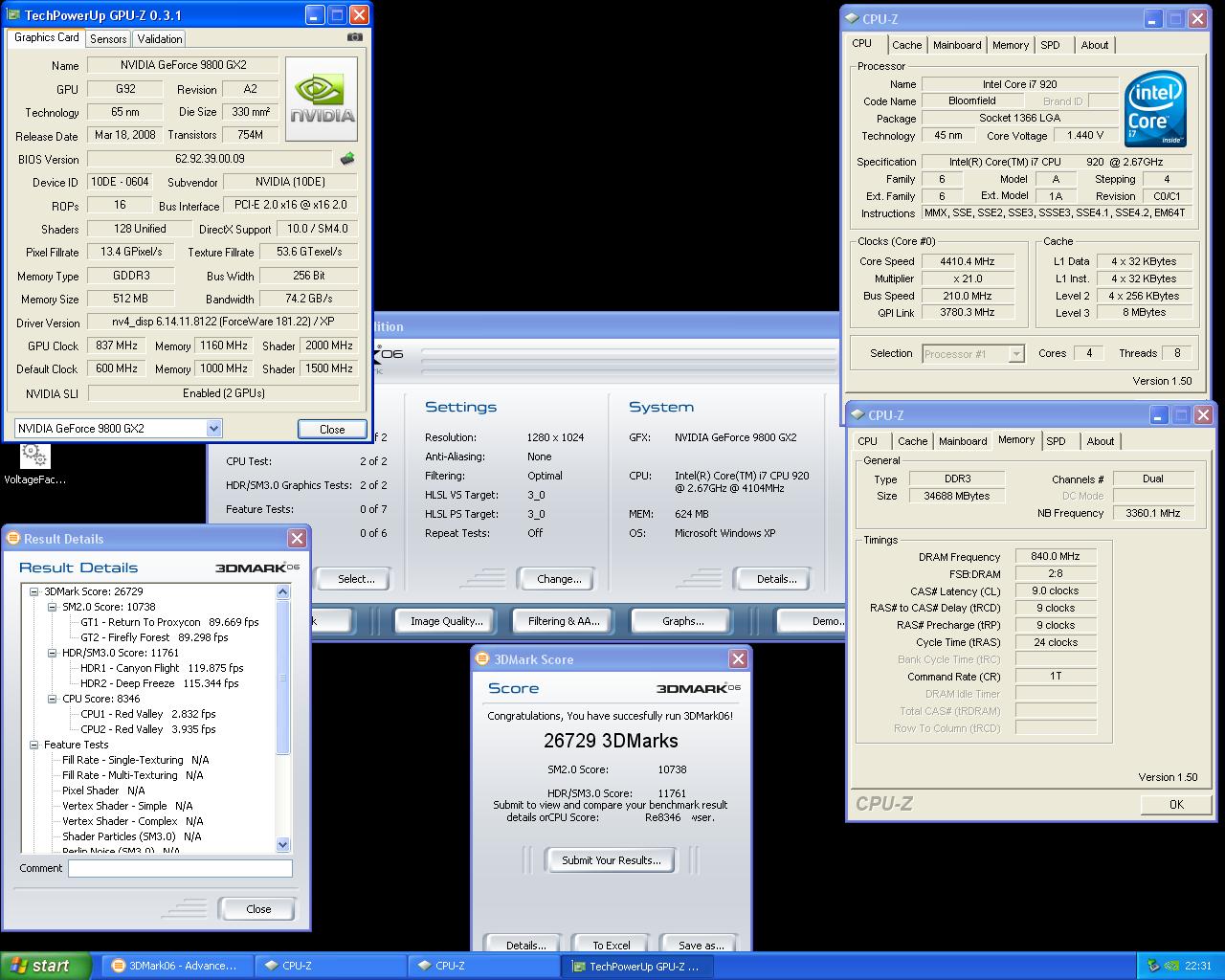Click the Core Speed value 4410.4 MHz
Image resolution: width=1225 pixels, height=980 pixels.
coord(969,261)
